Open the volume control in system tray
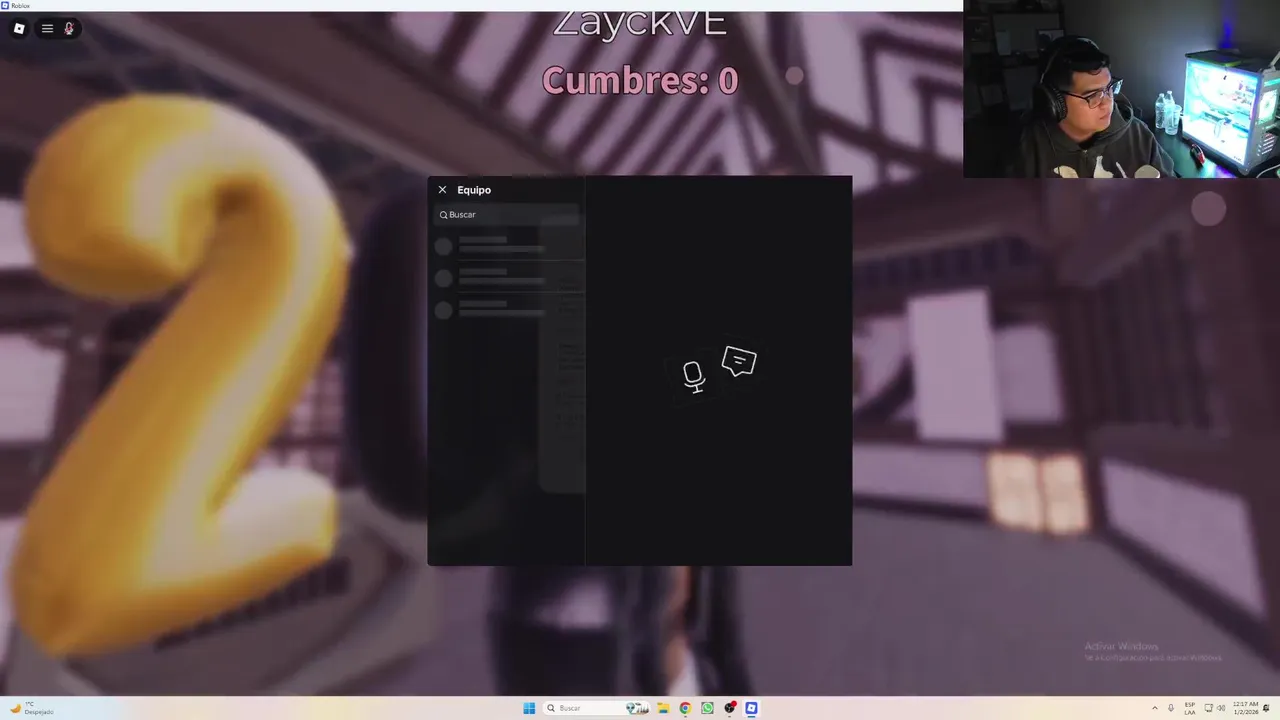The height and width of the screenshot is (720, 1280). point(1221,708)
